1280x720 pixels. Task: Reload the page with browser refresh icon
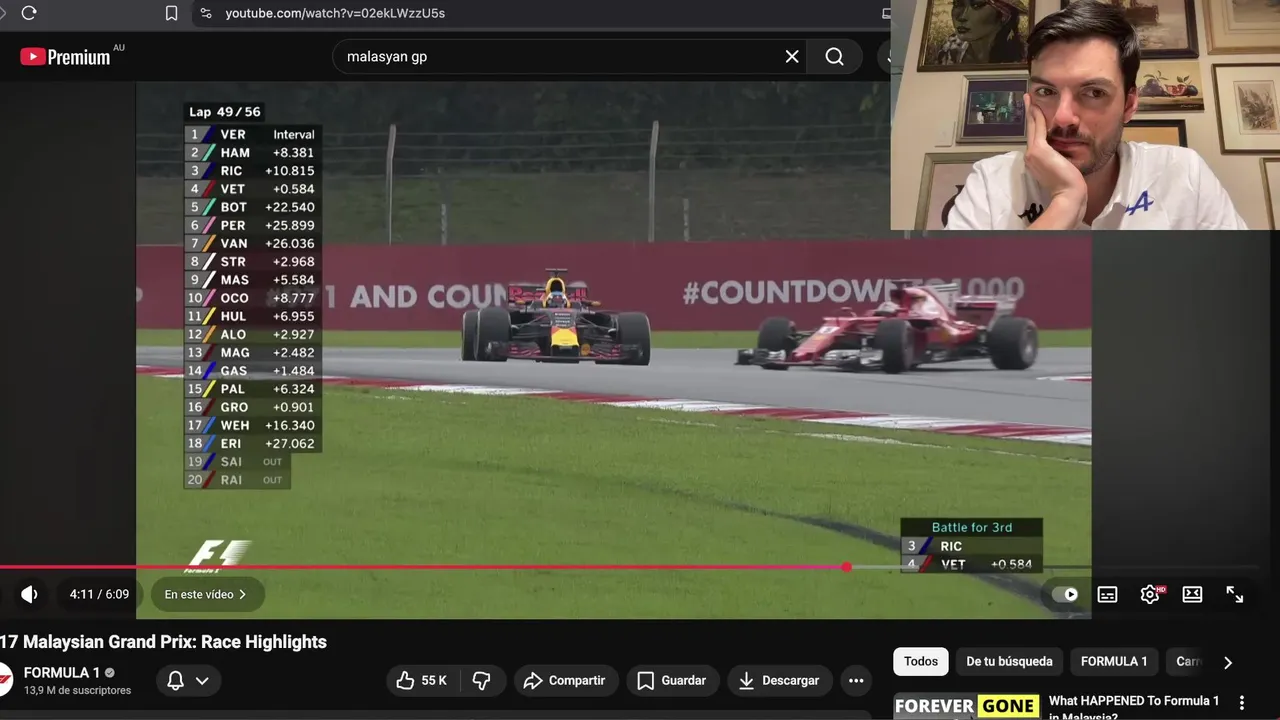click(29, 13)
